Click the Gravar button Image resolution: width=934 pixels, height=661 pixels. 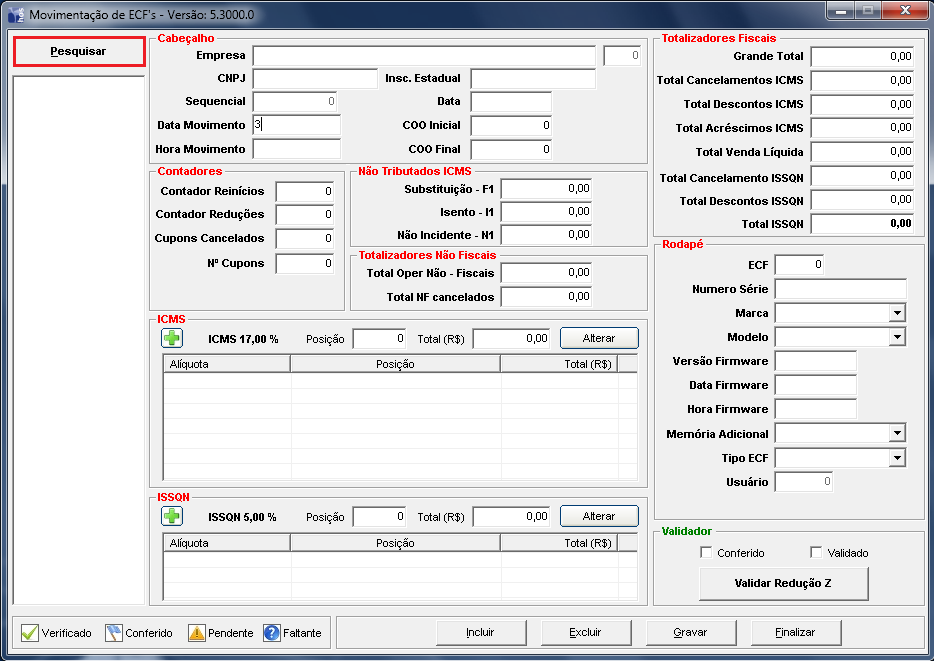pyautogui.click(x=690, y=632)
